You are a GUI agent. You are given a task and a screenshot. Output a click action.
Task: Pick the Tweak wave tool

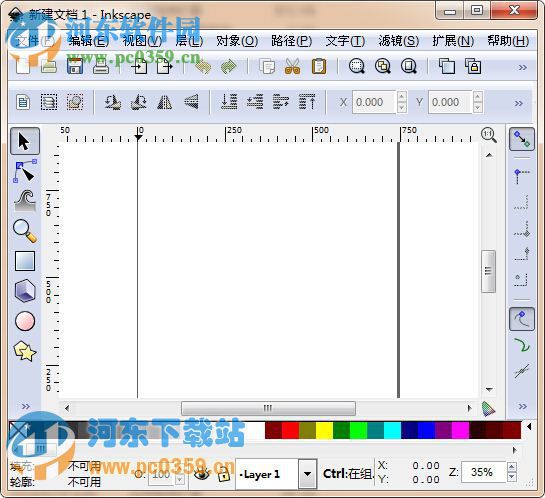[x=25, y=201]
